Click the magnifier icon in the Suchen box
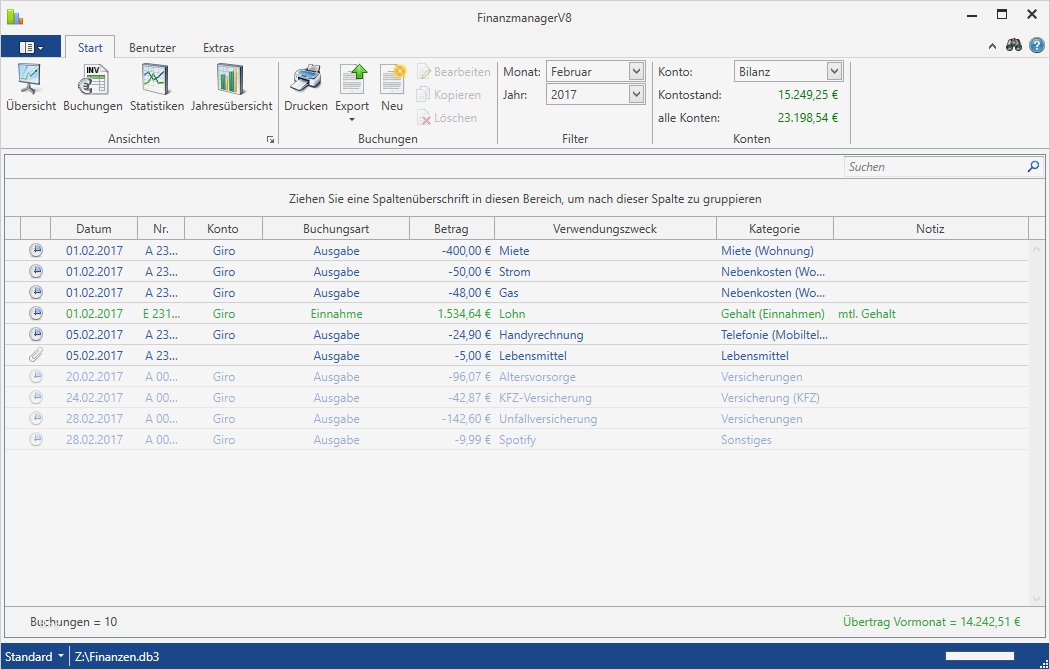Image resolution: width=1050 pixels, height=670 pixels. tap(1033, 166)
